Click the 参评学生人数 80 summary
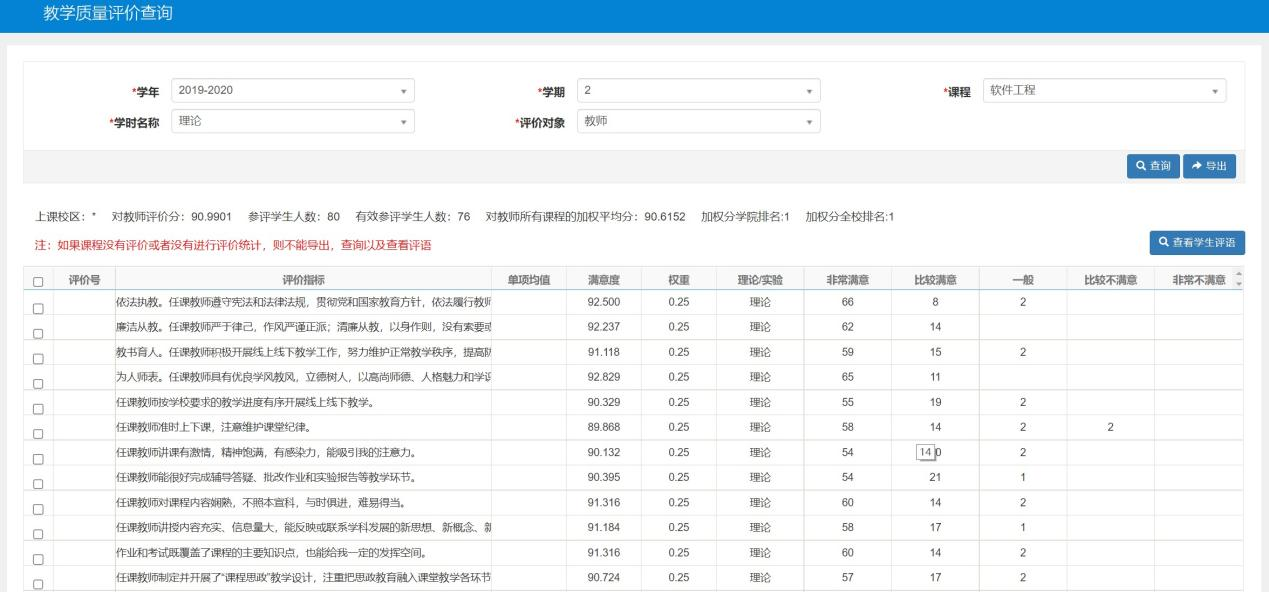The width and height of the screenshot is (1269, 592). (x=295, y=217)
